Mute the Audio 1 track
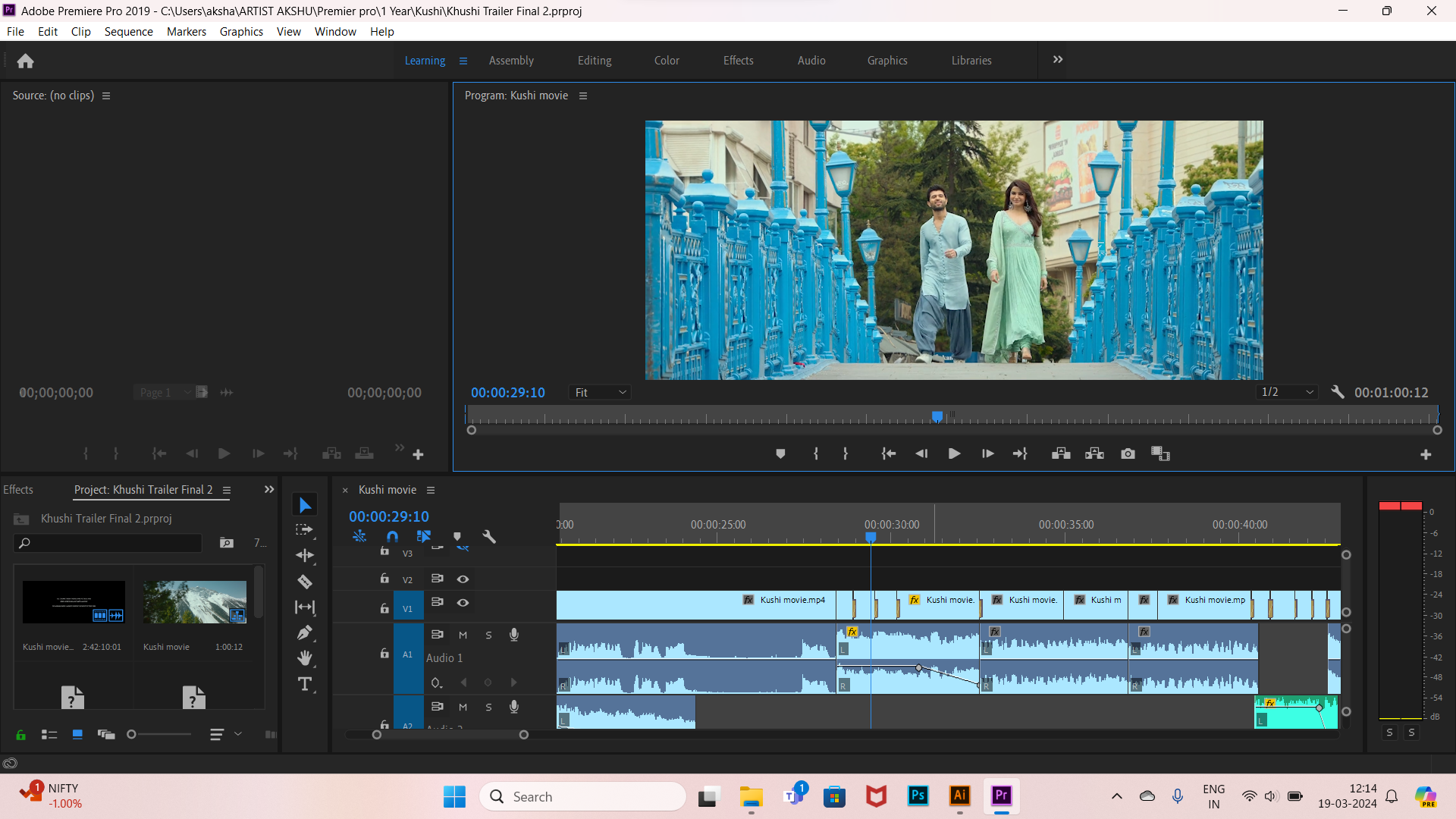 pyautogui.click(x=463, y=635)
